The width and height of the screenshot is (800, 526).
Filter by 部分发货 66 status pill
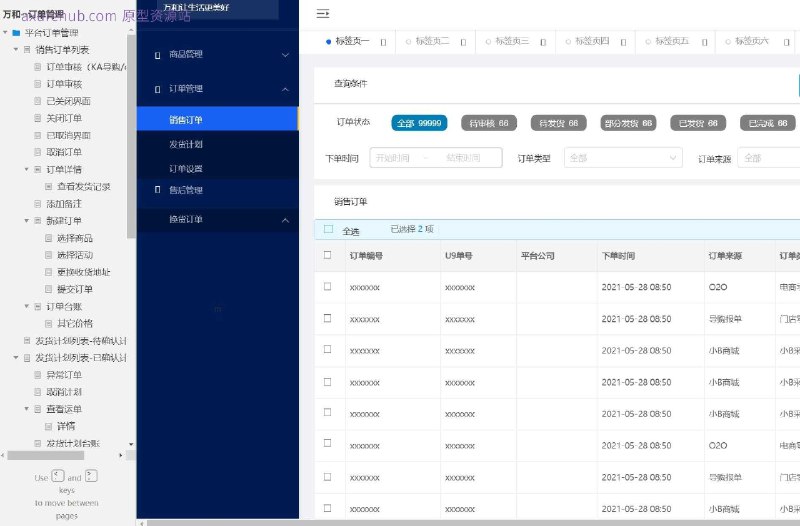click(629, 123)
